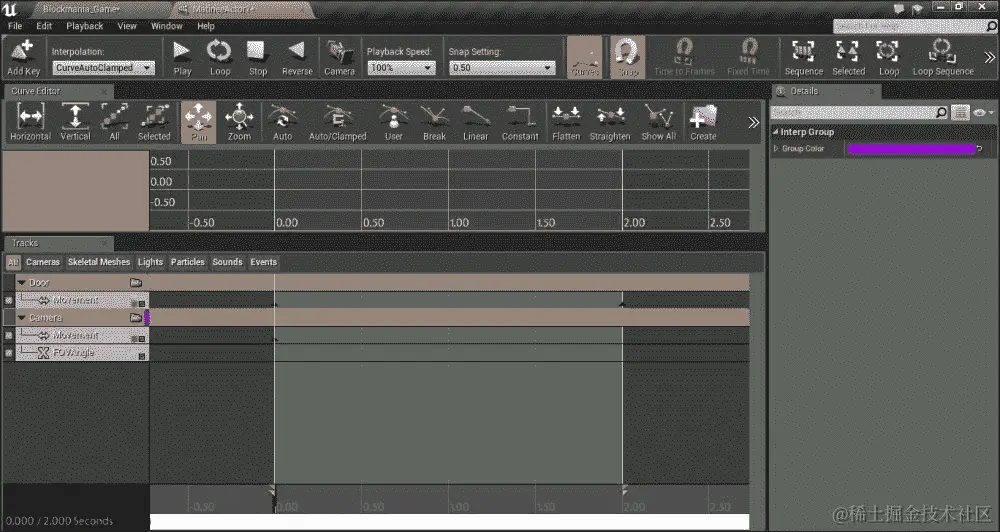
Task: Collapse the Door group
Action: pyautogui.click(x=21, y=283)
